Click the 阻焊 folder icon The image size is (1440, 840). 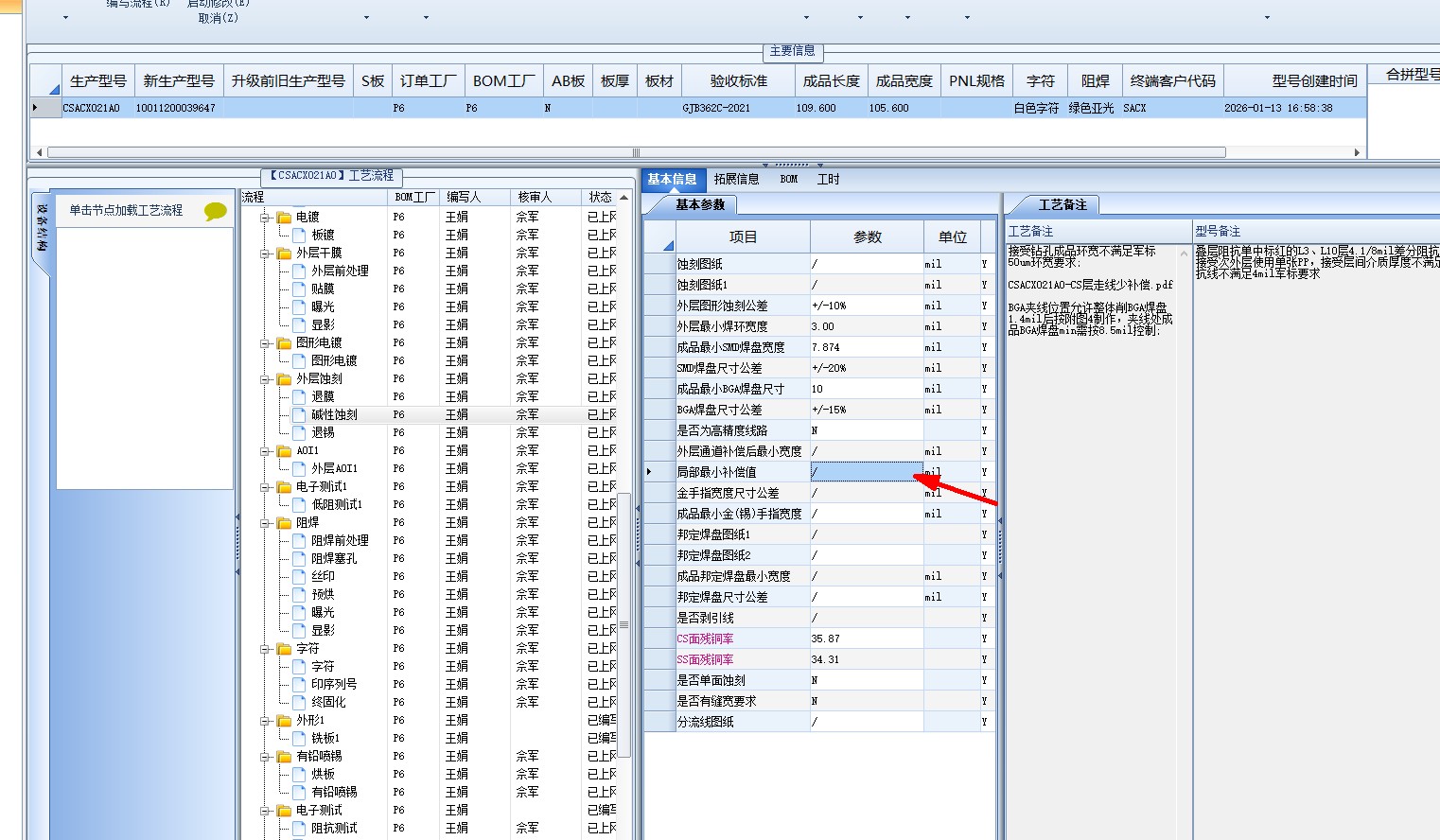(x=284, y=522)
